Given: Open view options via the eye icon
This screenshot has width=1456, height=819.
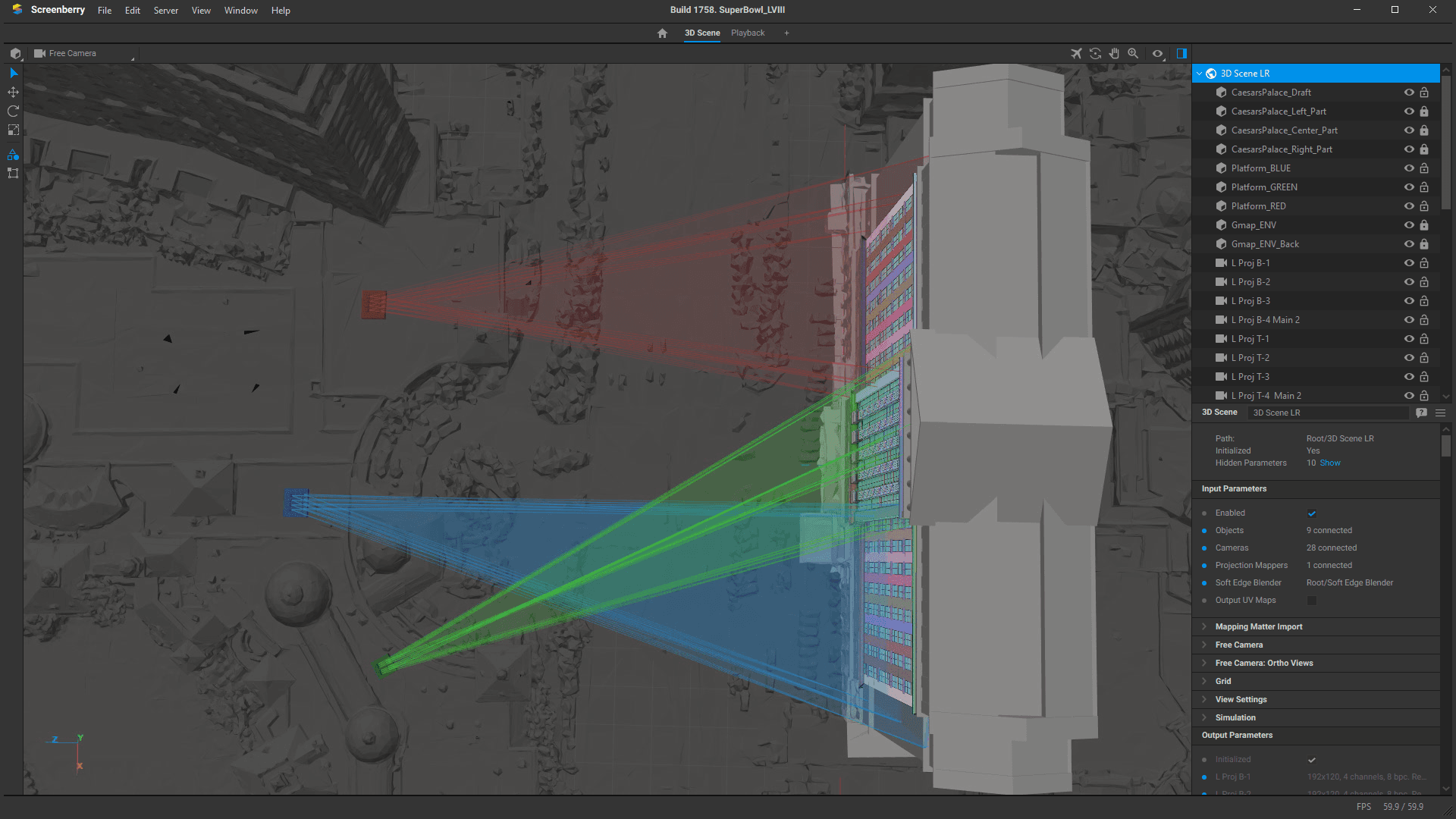Looking at the screenshot, I should [1157, 53].
